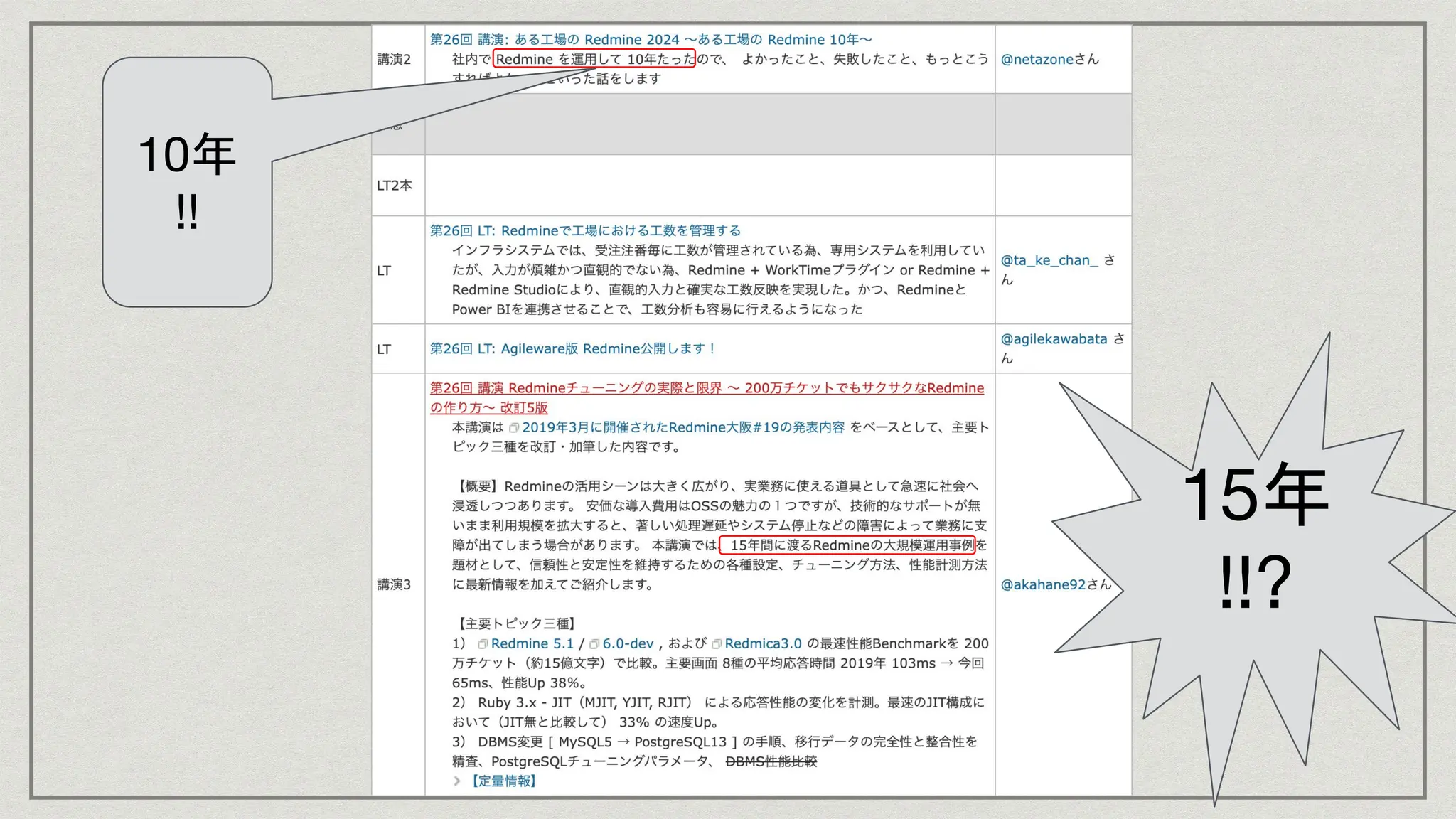
Task: Click external link icon before Redmine 5.1
Action: click(483, 644)
